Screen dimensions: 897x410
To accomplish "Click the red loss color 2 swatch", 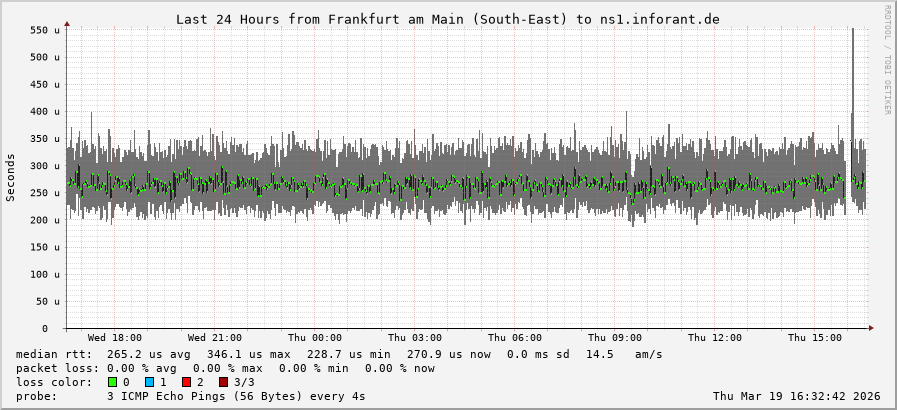I will pos(186,382).
